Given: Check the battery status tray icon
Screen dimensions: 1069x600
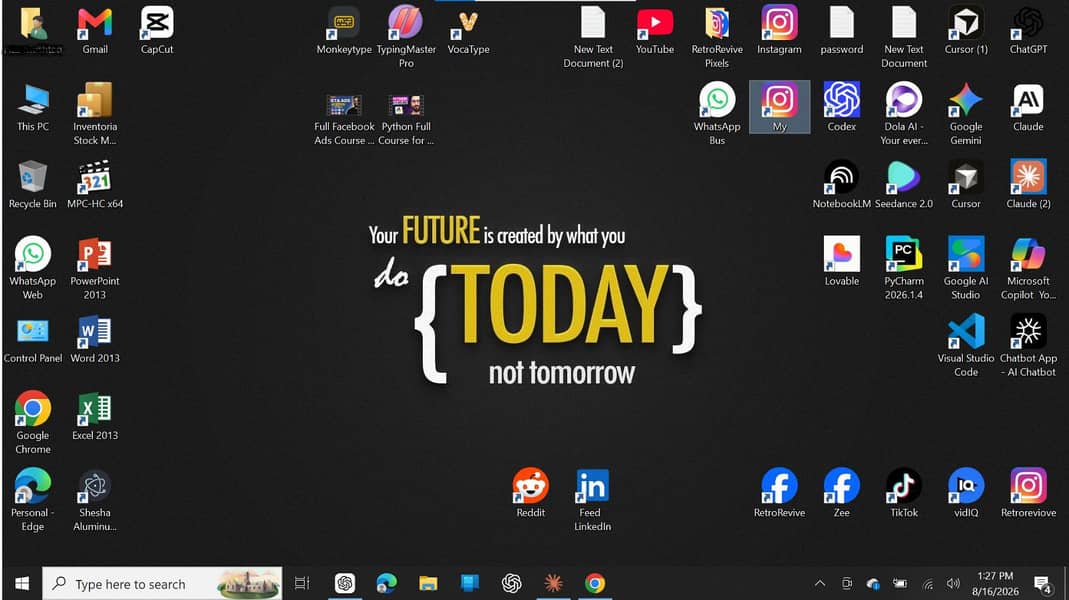Looking at the screenshot, I should click(900, 584).
